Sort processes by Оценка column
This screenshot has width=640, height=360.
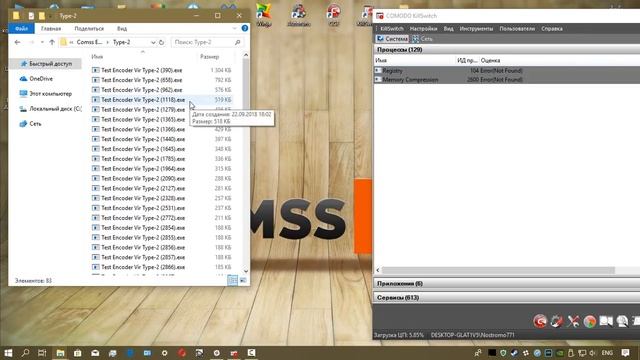[490, 60]
